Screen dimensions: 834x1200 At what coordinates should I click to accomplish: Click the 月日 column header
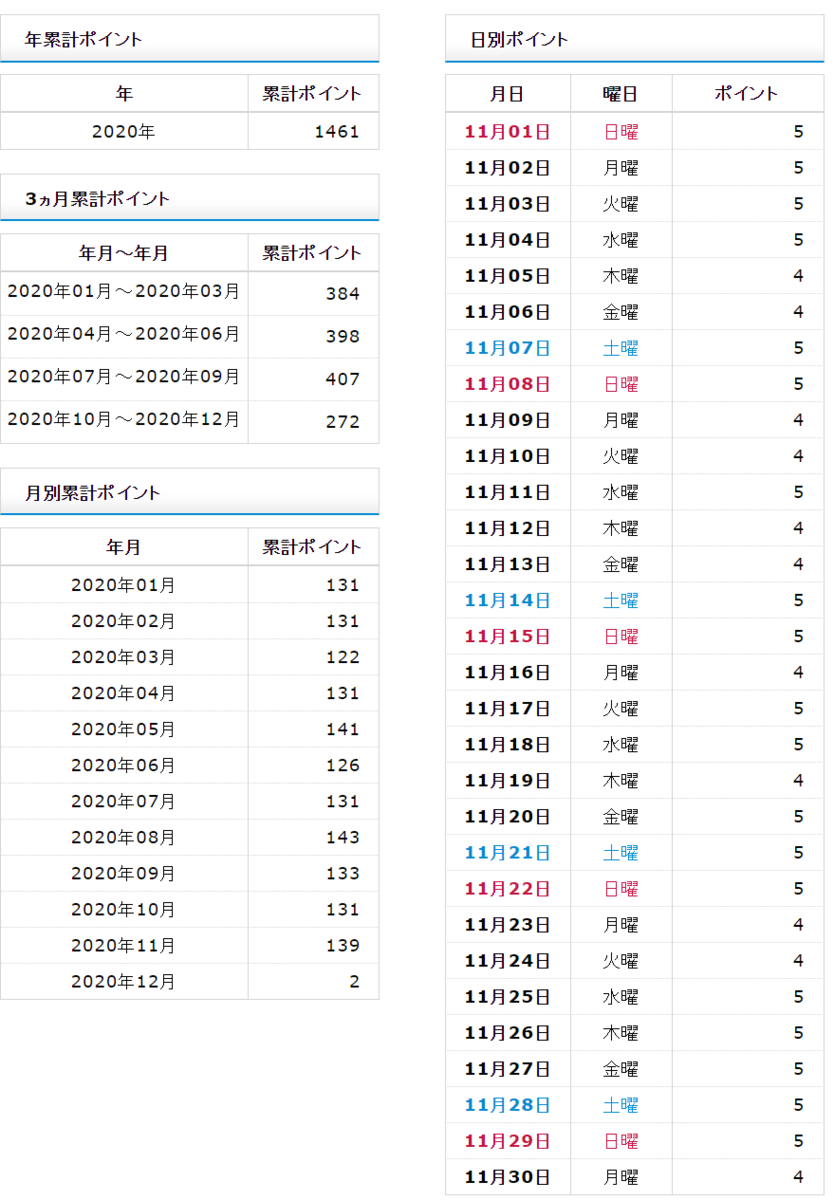pos(507,93)
